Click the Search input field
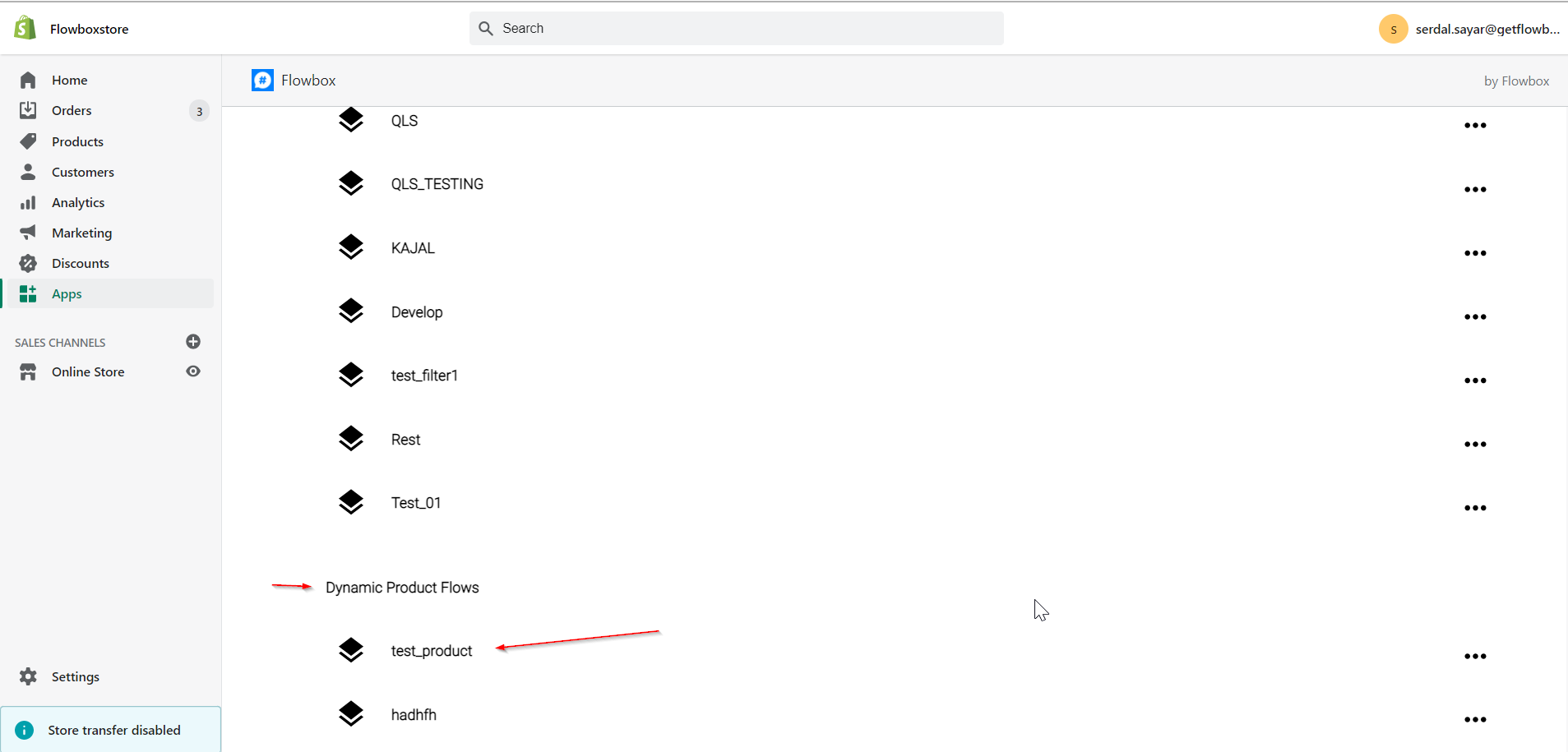The width and height of the screenshot is (1568, 752). pos(736,28)
